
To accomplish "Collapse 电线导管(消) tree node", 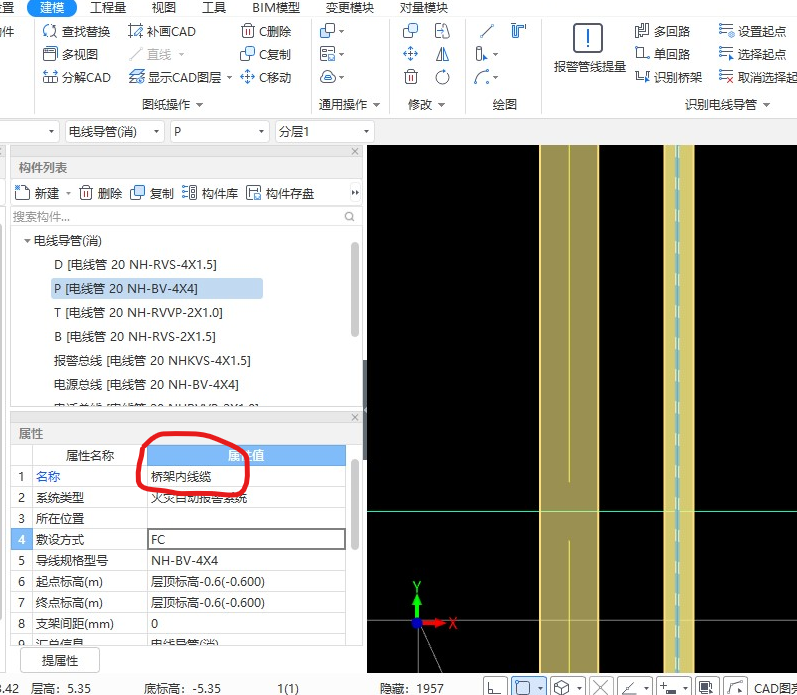I will [27, 241].
